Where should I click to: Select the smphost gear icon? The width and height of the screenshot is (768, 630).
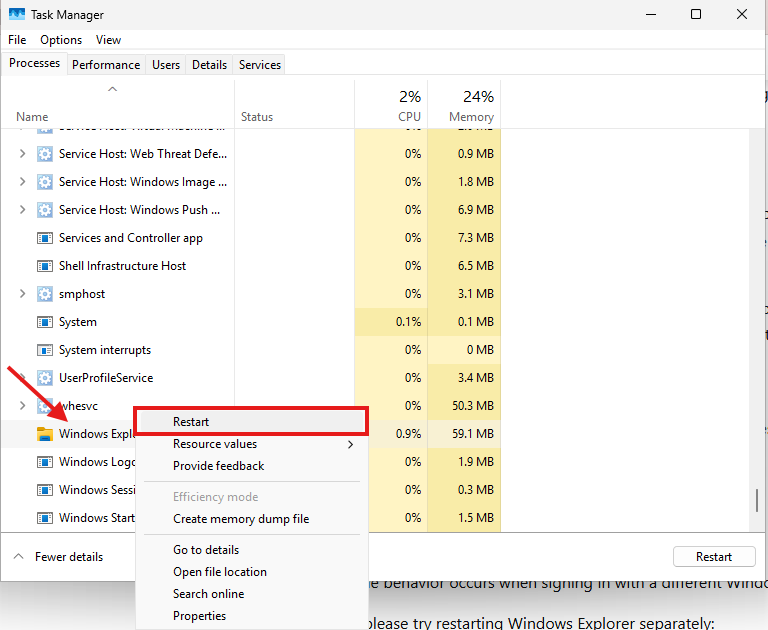coord(45,294)
